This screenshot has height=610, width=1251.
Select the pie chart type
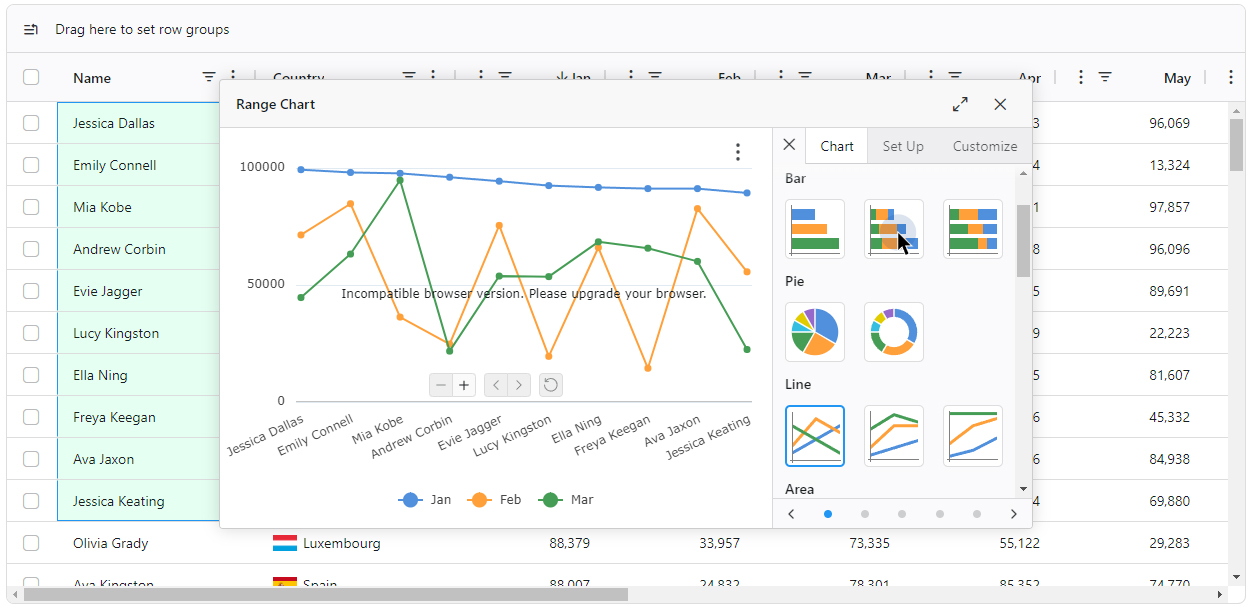point(814,332)
